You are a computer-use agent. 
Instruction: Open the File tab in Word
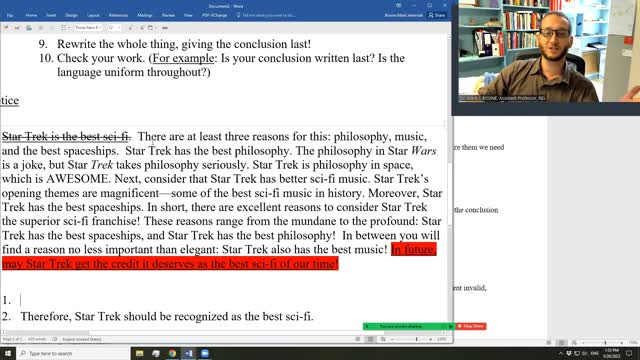[x=10, y=15]
